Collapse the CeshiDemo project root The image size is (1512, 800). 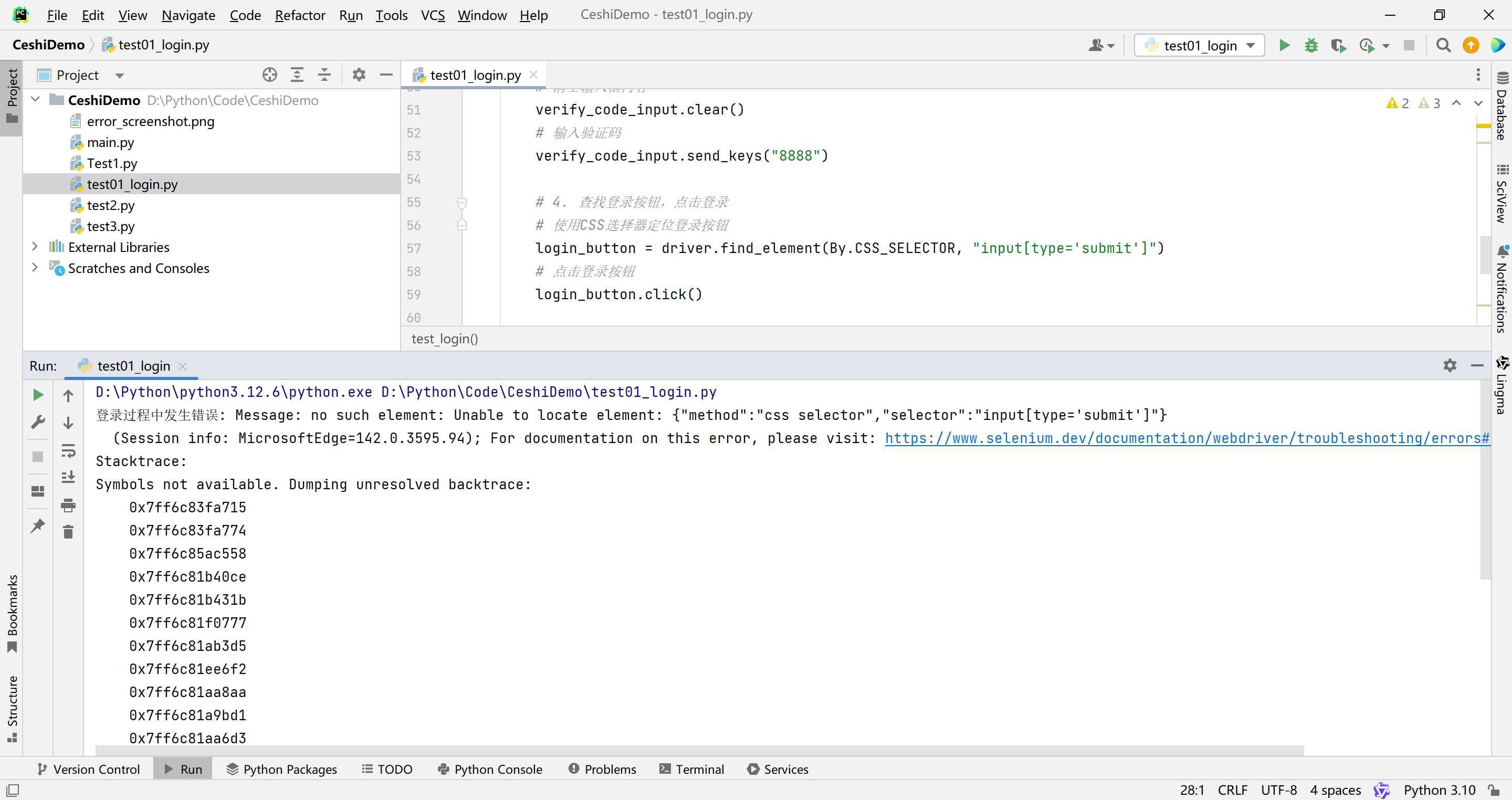point(35,99)
